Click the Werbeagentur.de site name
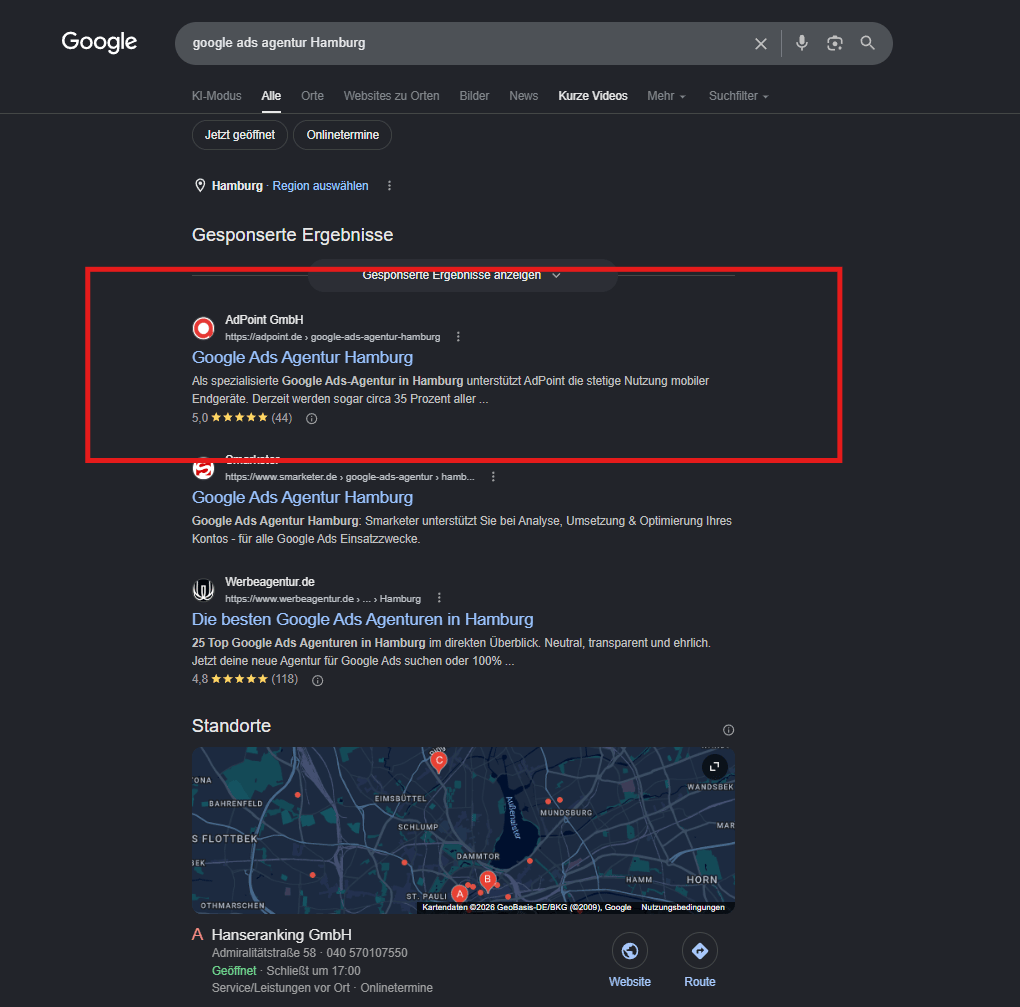 tap(270, 582)
